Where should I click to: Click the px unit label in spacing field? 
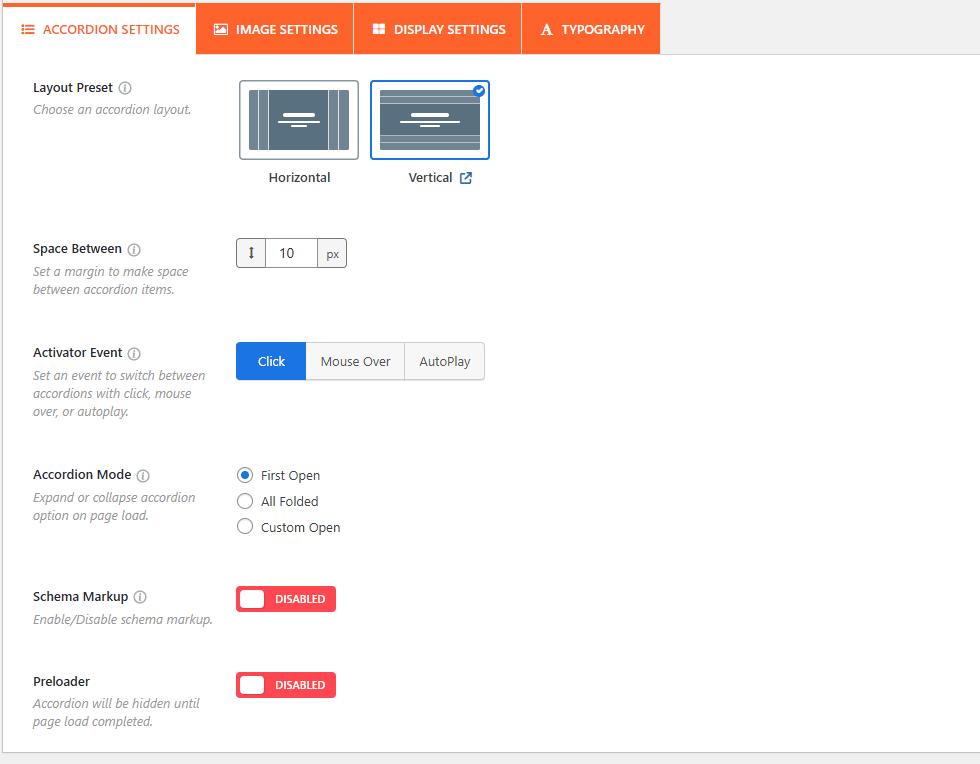[x=332, y=254]
